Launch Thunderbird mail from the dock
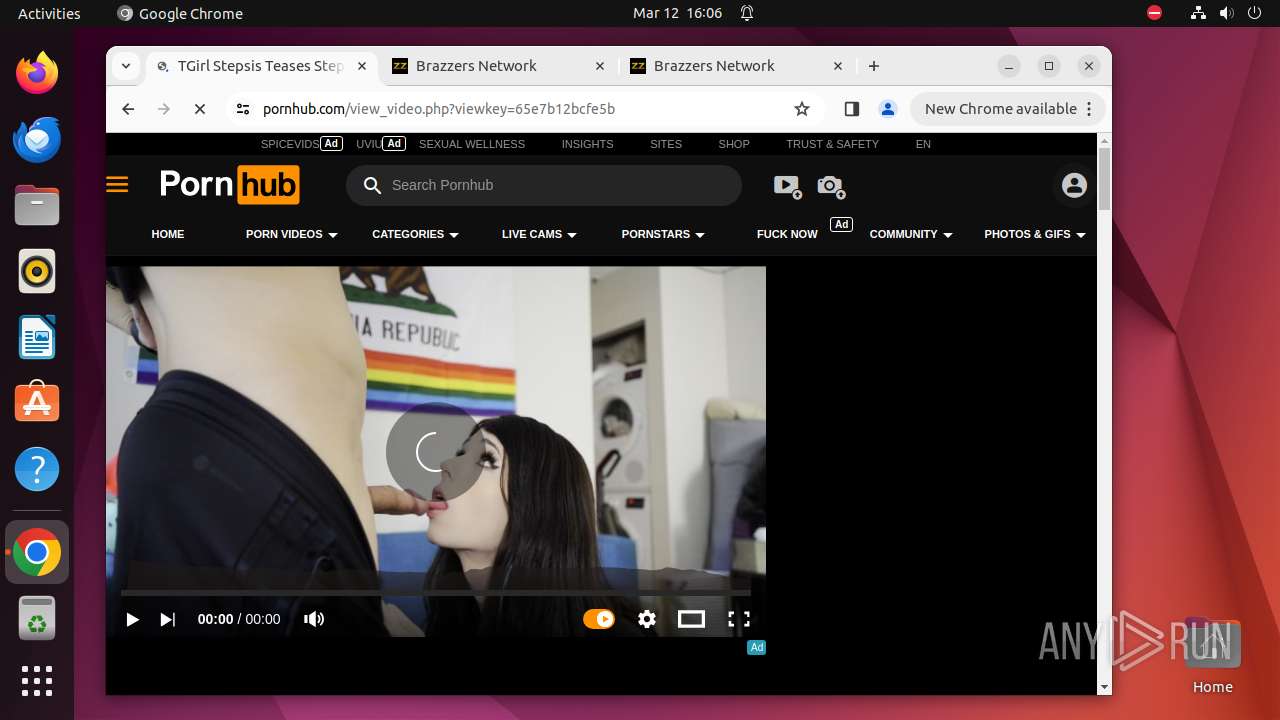 click(37, 139)
